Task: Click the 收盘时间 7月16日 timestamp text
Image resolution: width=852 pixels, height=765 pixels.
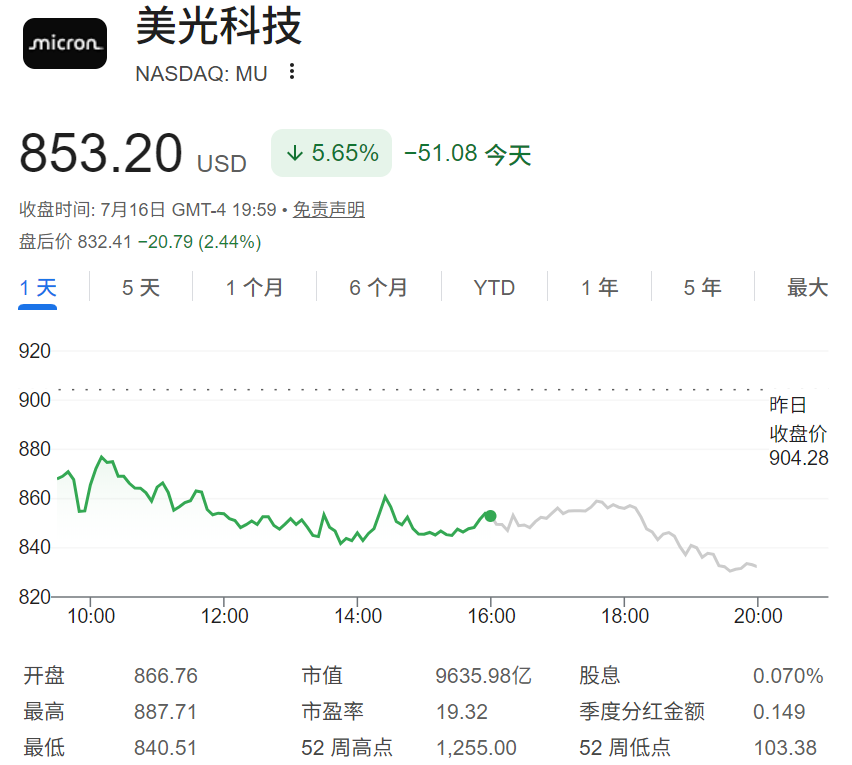Action: coord(147,209)
